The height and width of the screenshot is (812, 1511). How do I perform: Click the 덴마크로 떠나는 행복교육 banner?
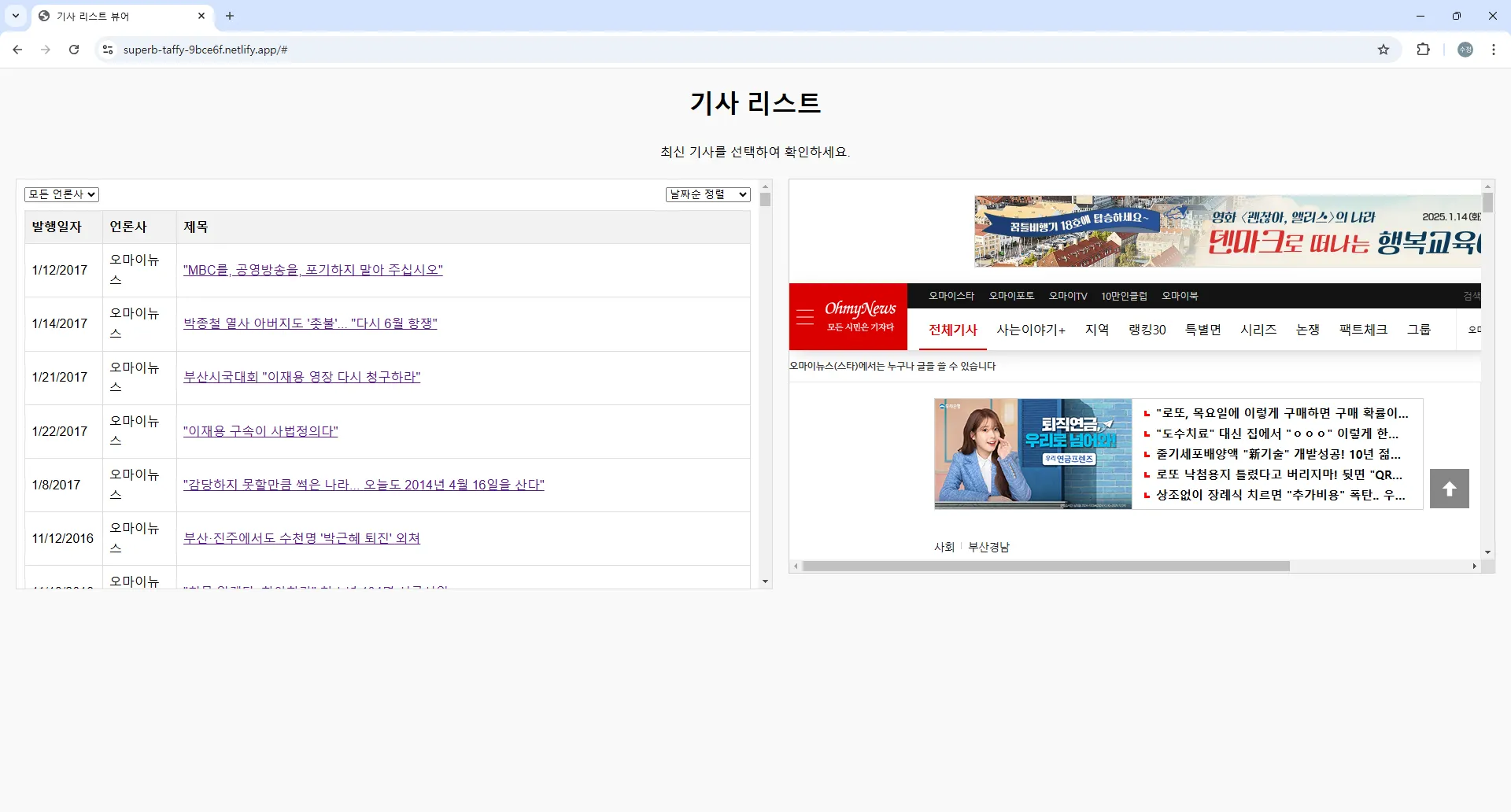click(1228, 231)
